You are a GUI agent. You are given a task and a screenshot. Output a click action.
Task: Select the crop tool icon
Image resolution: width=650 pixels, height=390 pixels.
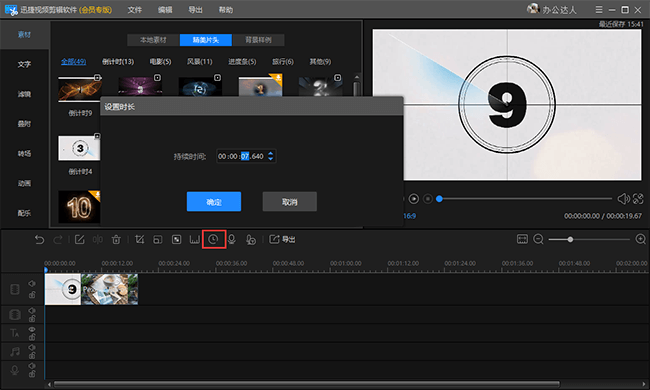point(140,240)
